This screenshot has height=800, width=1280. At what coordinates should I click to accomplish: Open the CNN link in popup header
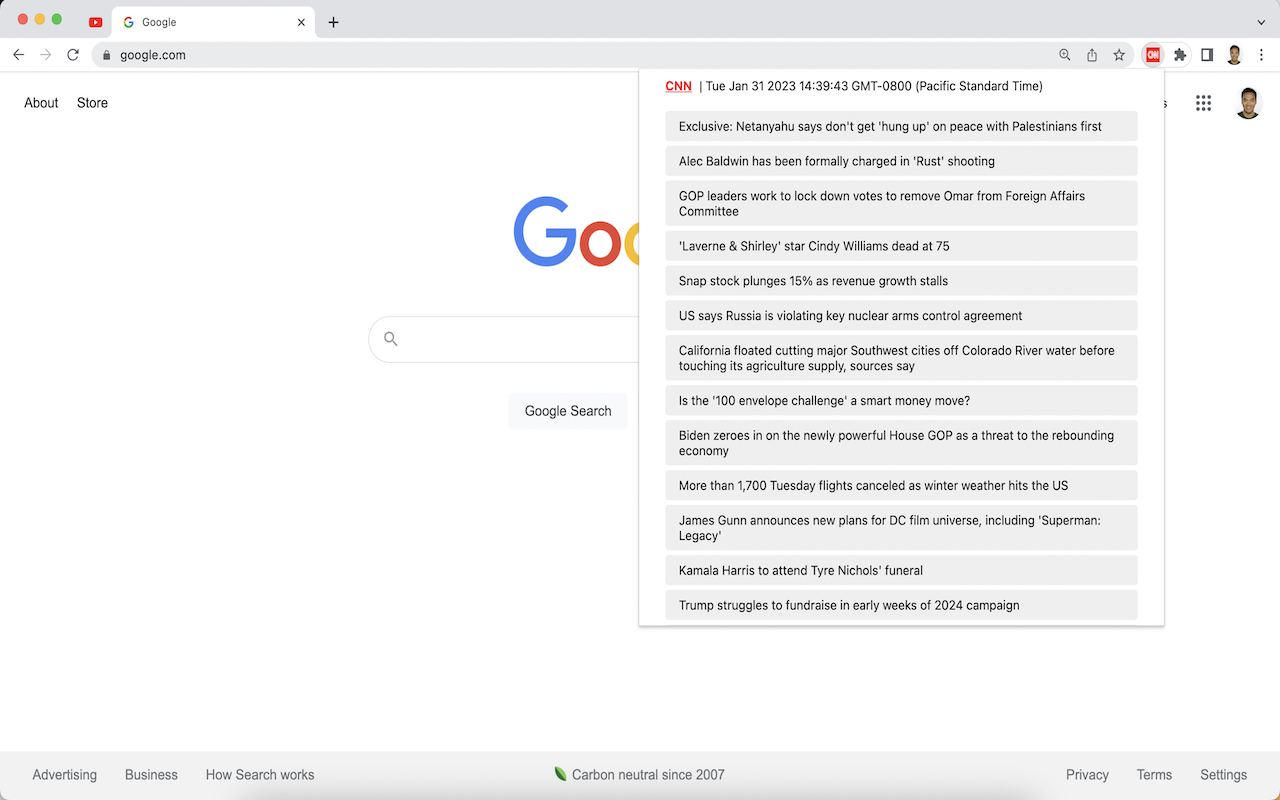pos(678,86)
